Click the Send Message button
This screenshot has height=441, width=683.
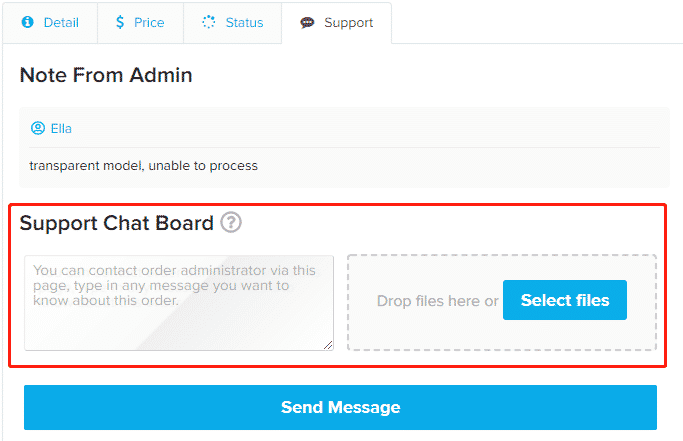coord(340,407)
